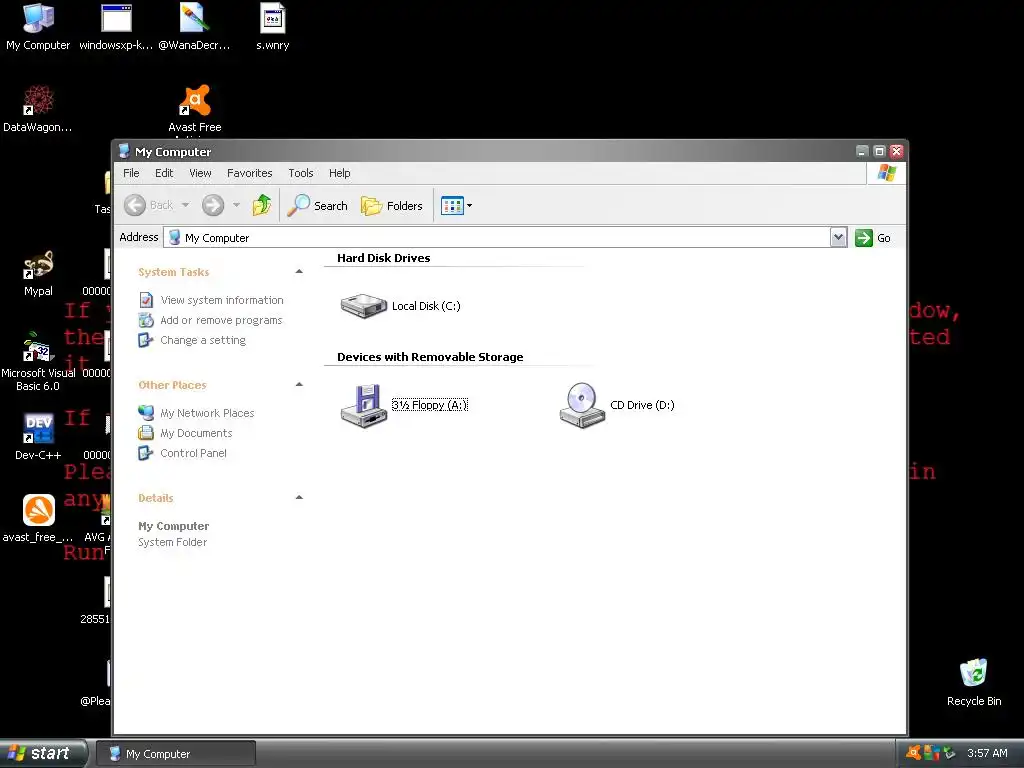This screenshot has height=768, width=1024.
Task: Toggle the Folders pane
Action: [x=392, y=206]
